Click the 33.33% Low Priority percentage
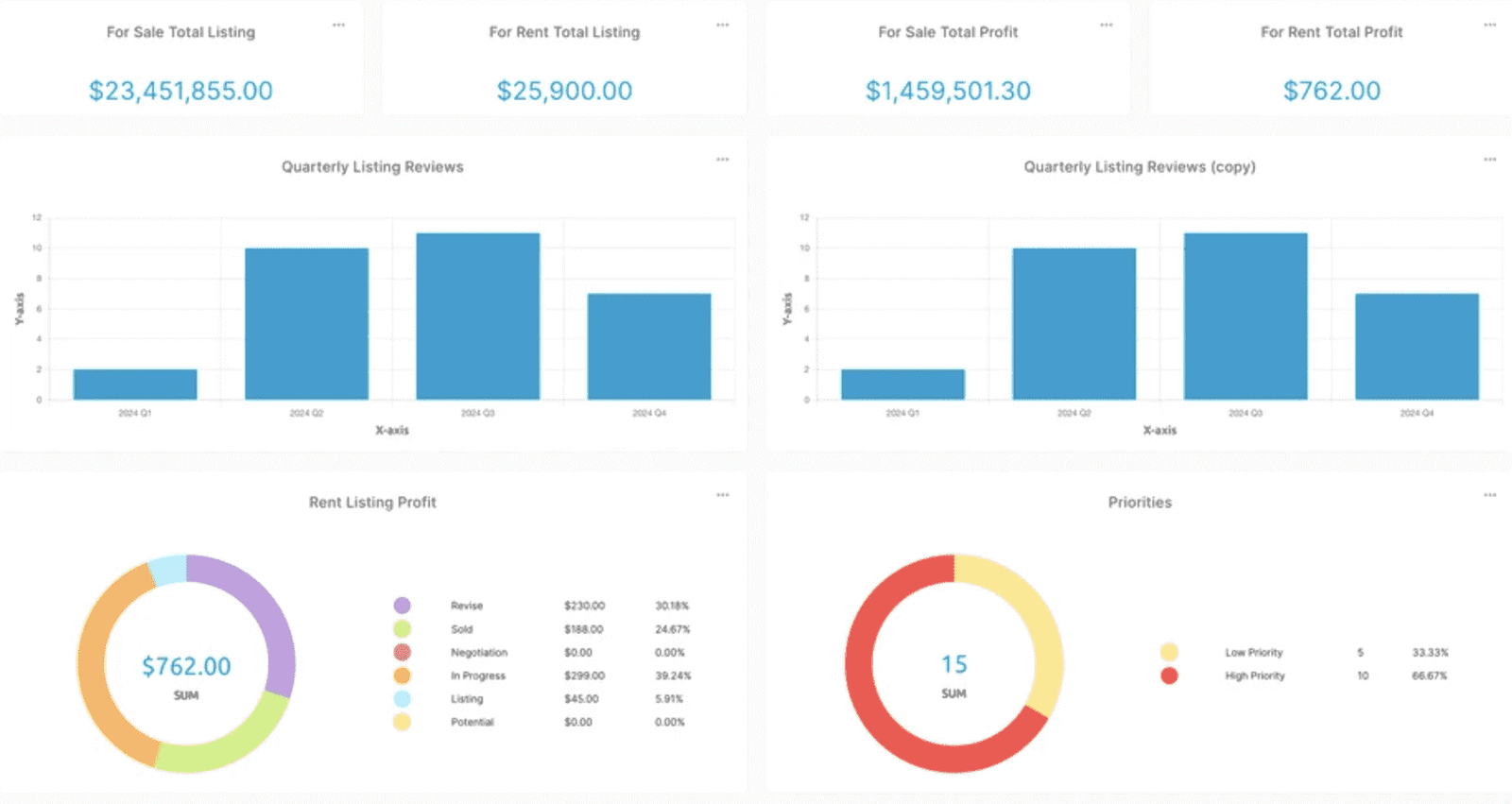 (x=1430, y=653)
